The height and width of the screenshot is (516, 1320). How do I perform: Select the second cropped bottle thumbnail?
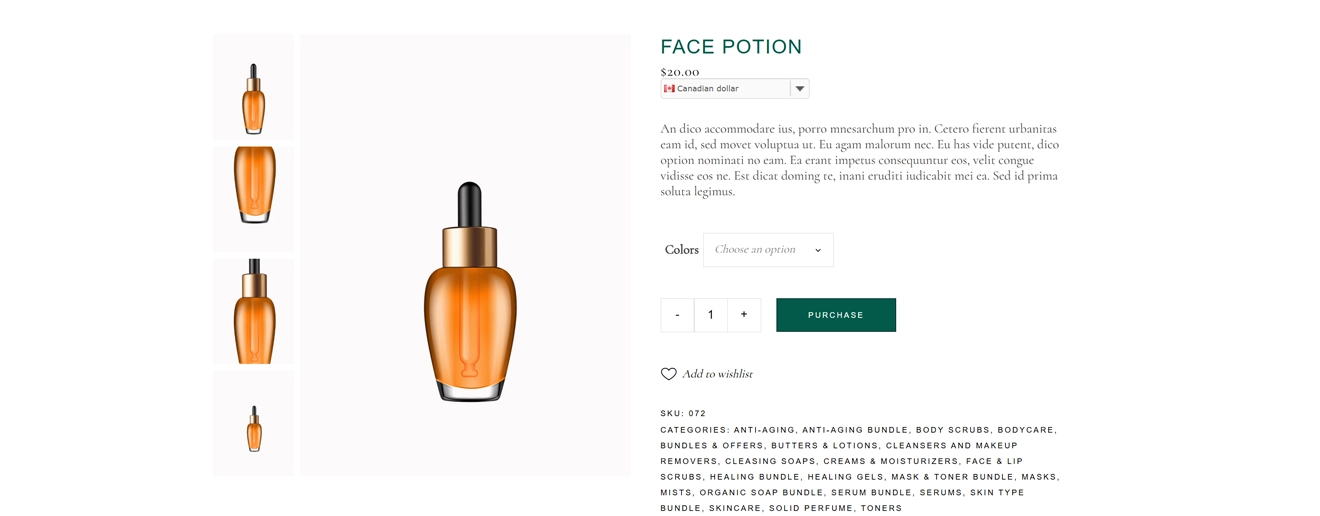tap(254, 198)
